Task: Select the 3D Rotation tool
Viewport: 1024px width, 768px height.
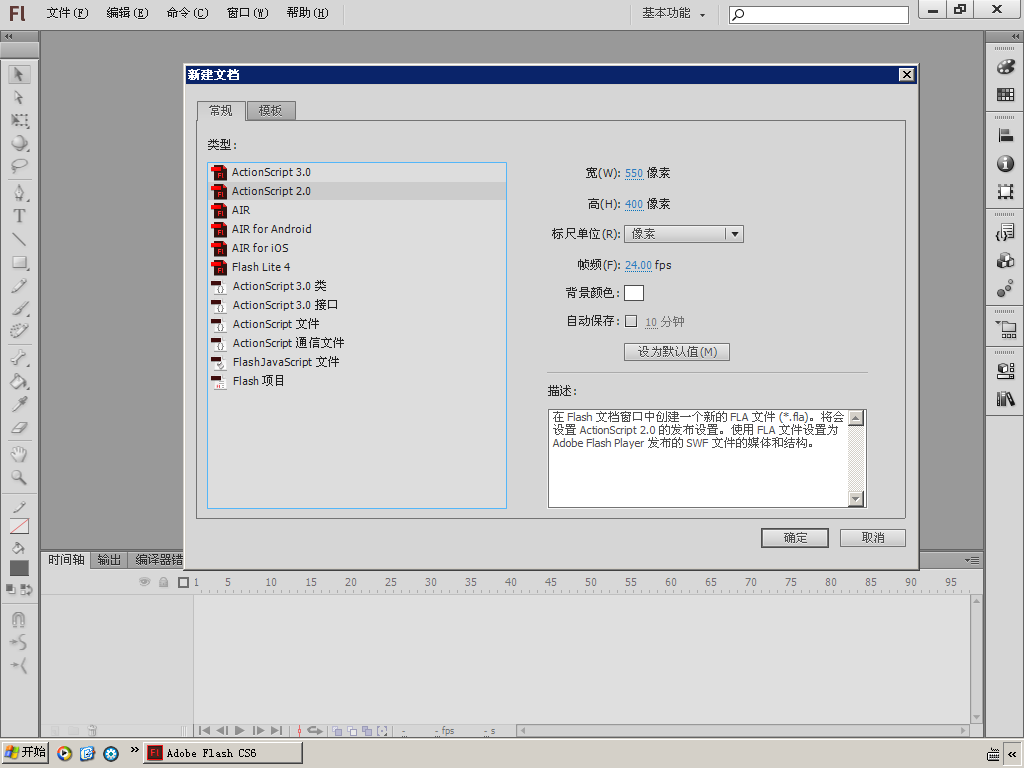Action: click(x=19, y=143)
